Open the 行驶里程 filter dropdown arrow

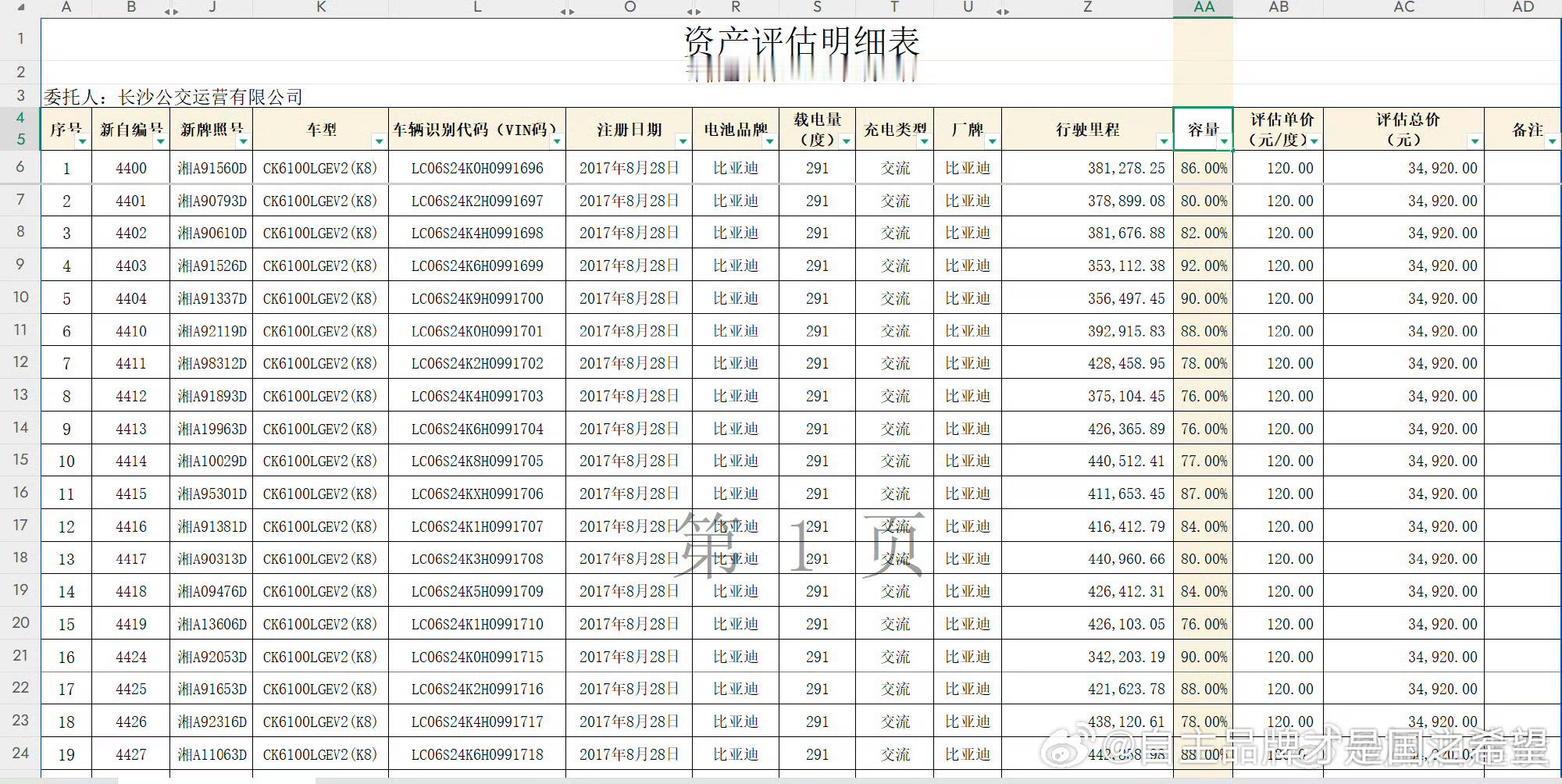(x=1164, y=141)
